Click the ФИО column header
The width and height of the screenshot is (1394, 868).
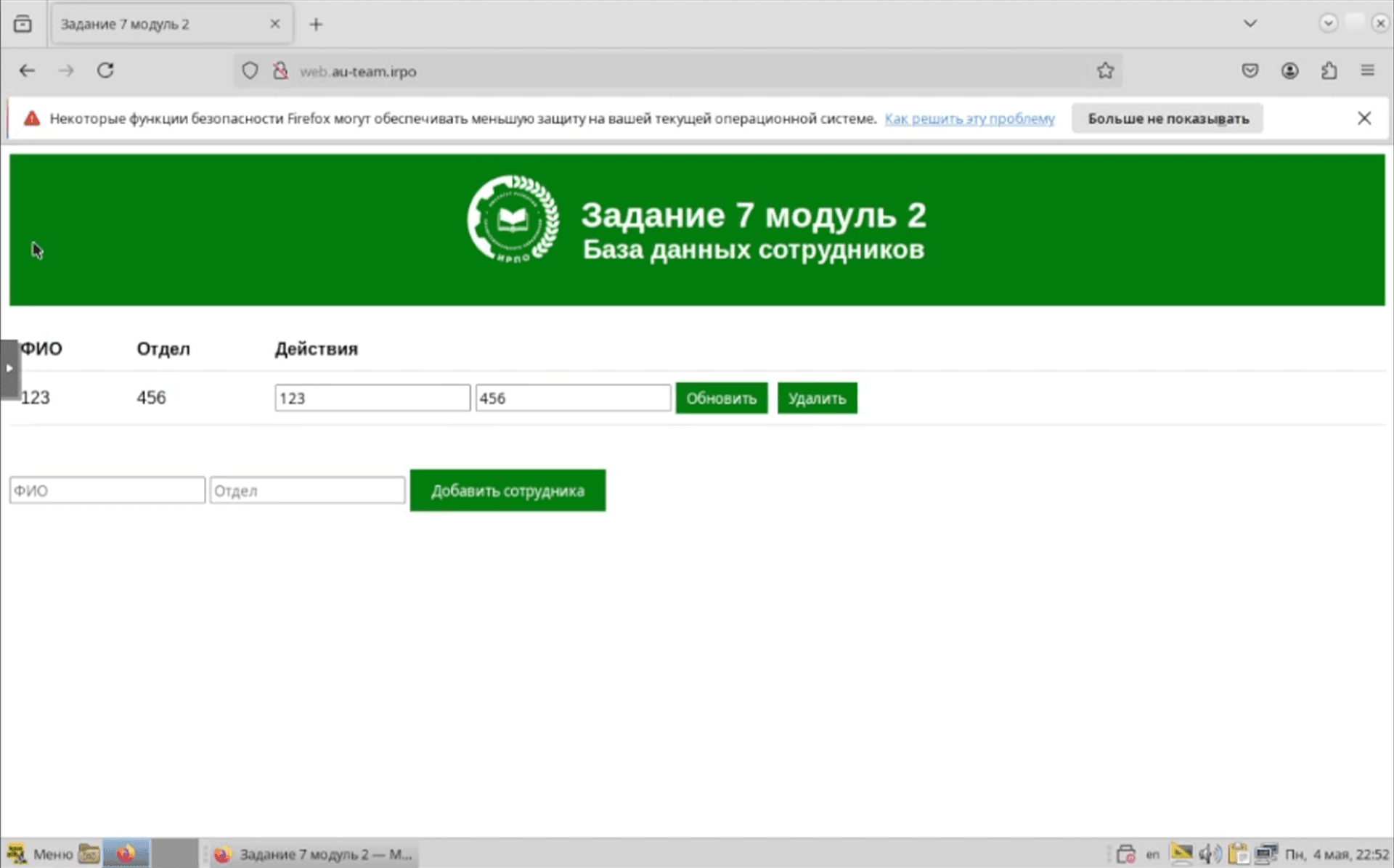click(41, 349)
